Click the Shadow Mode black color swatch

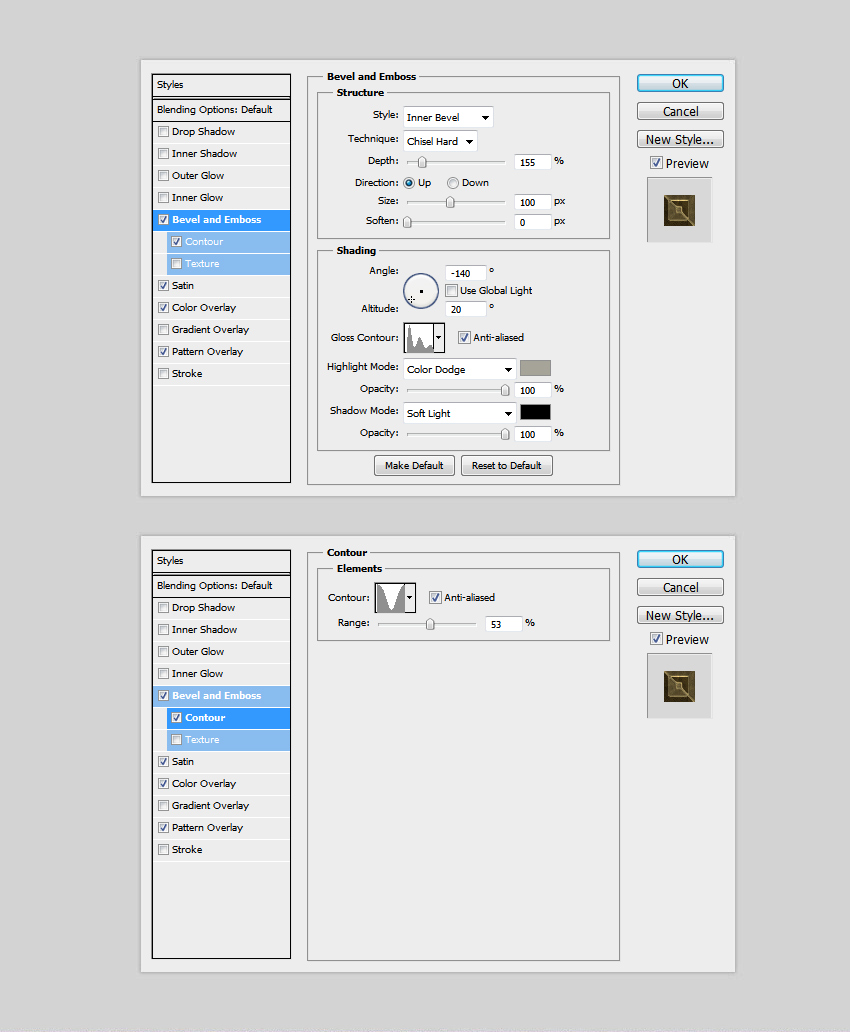[535, 412]
